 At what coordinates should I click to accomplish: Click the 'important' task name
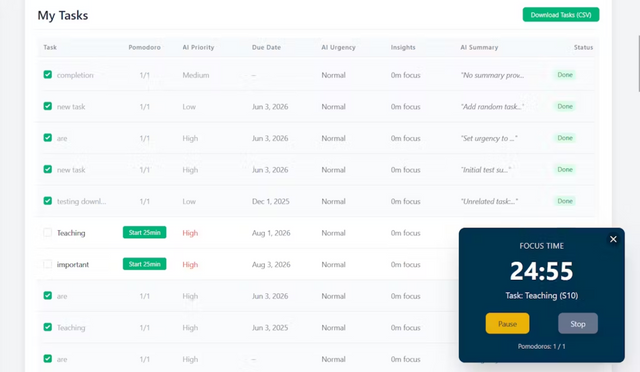tap(73, 265)
